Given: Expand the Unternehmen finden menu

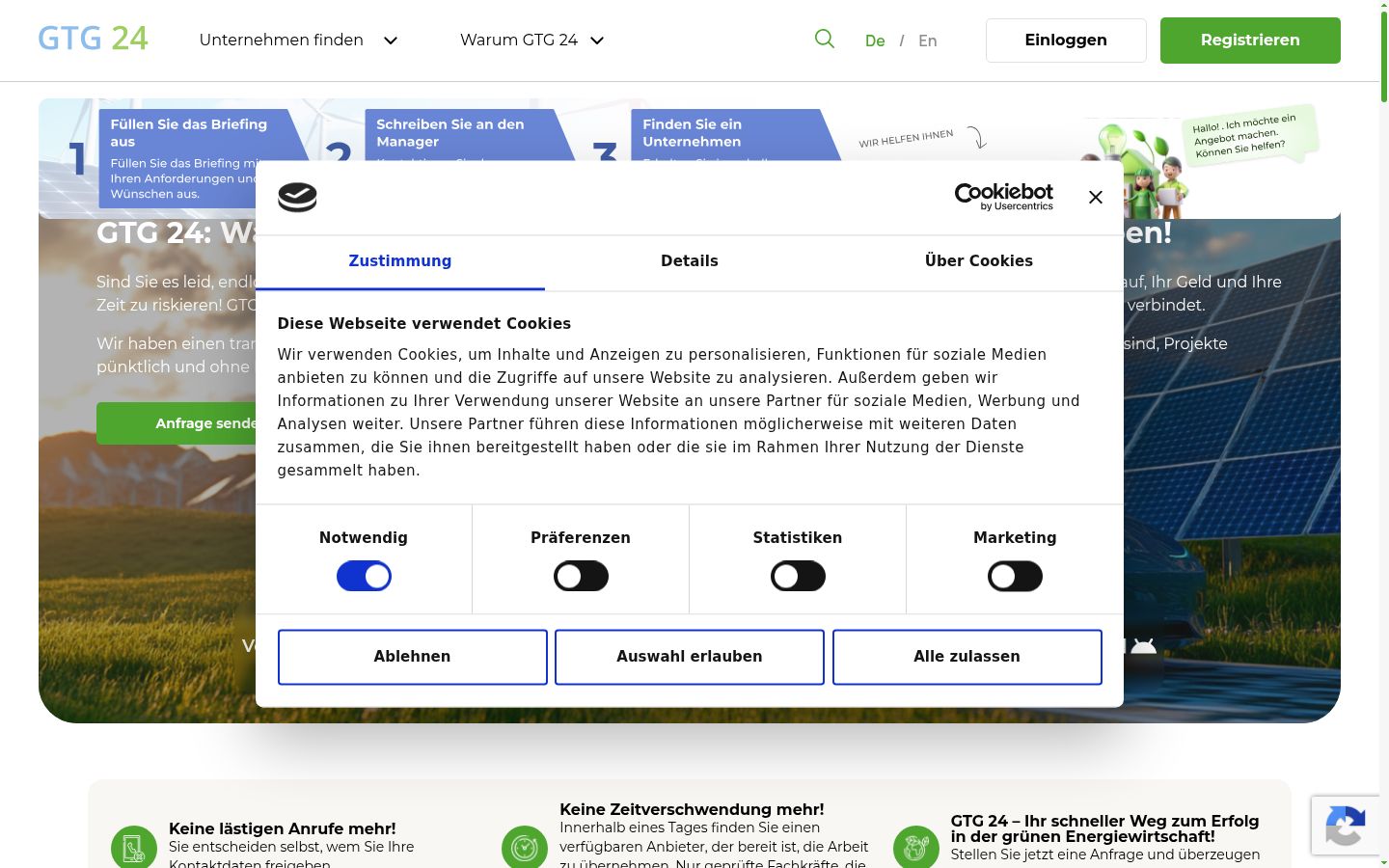Looking at the screenshot, I should tap(298, 40).
